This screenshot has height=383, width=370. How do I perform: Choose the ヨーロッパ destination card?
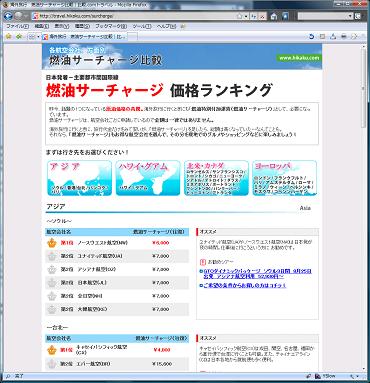point(285,178)
